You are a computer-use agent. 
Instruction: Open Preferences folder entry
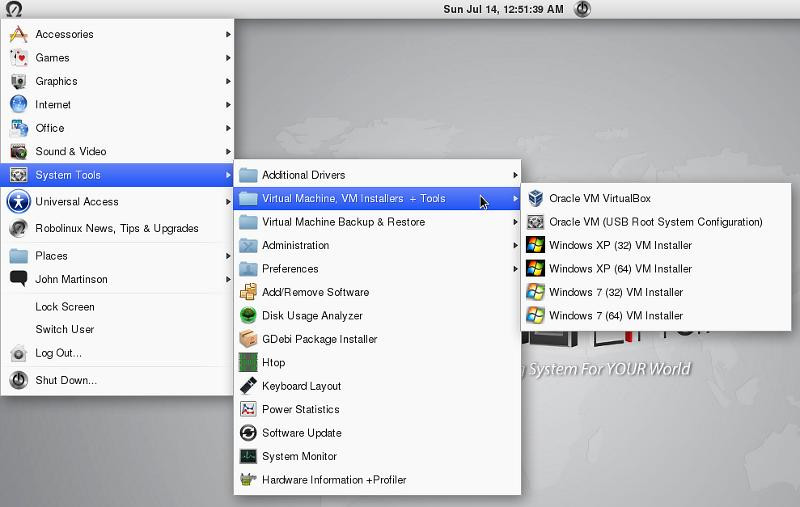tap(377, 269)
